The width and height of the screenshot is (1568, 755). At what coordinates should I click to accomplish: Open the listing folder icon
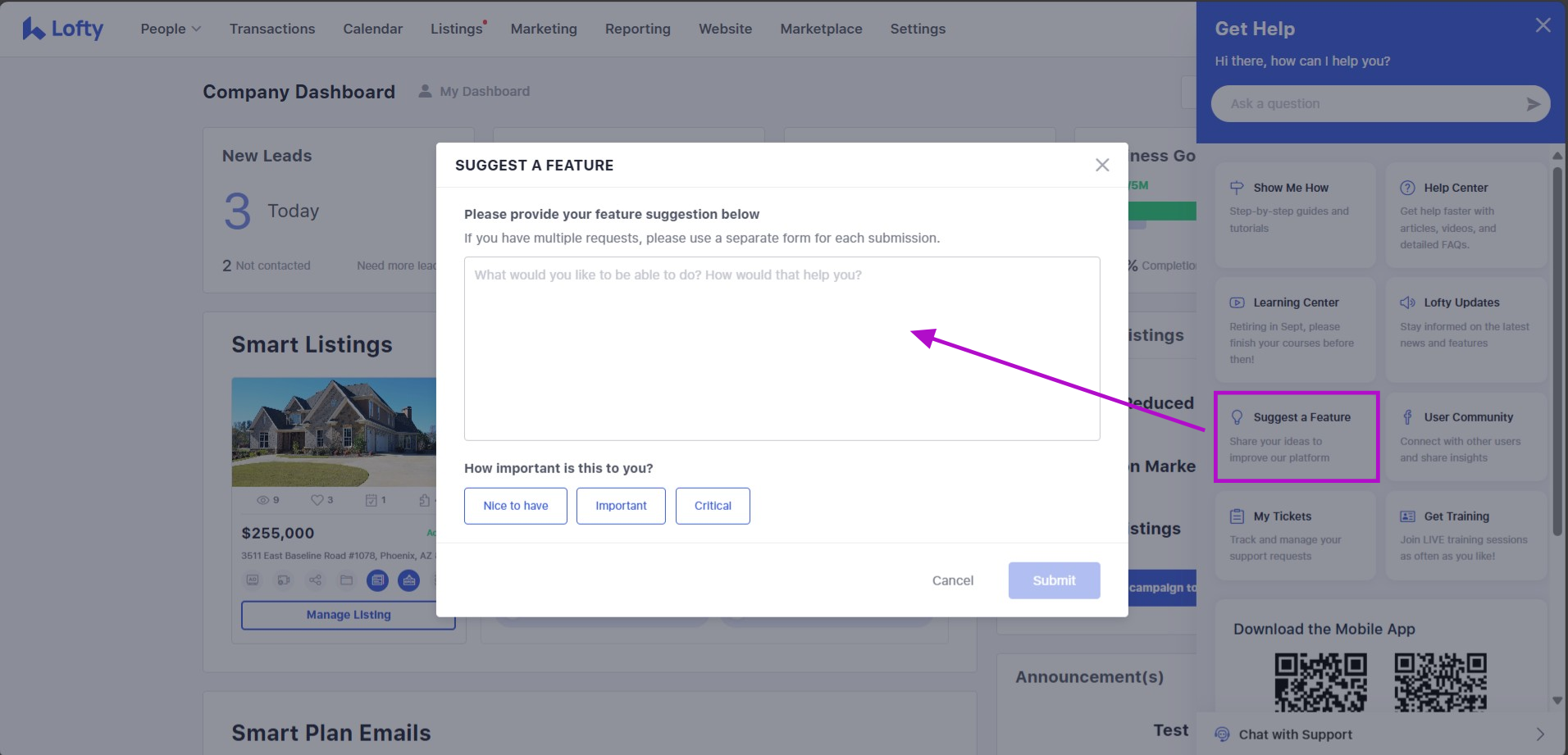click(346, 580)
